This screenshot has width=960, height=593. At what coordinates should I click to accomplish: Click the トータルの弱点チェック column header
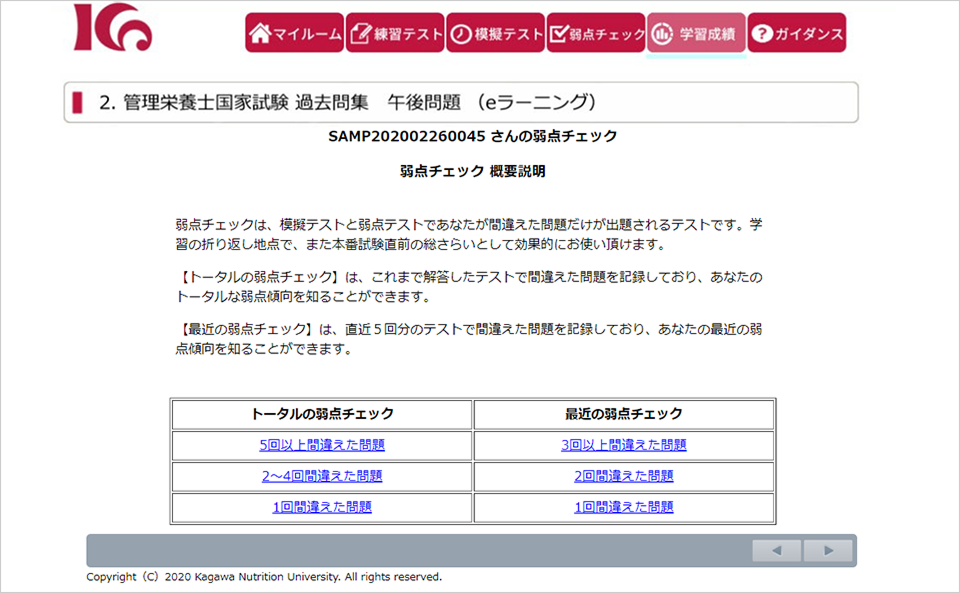(x=322, y=414)
